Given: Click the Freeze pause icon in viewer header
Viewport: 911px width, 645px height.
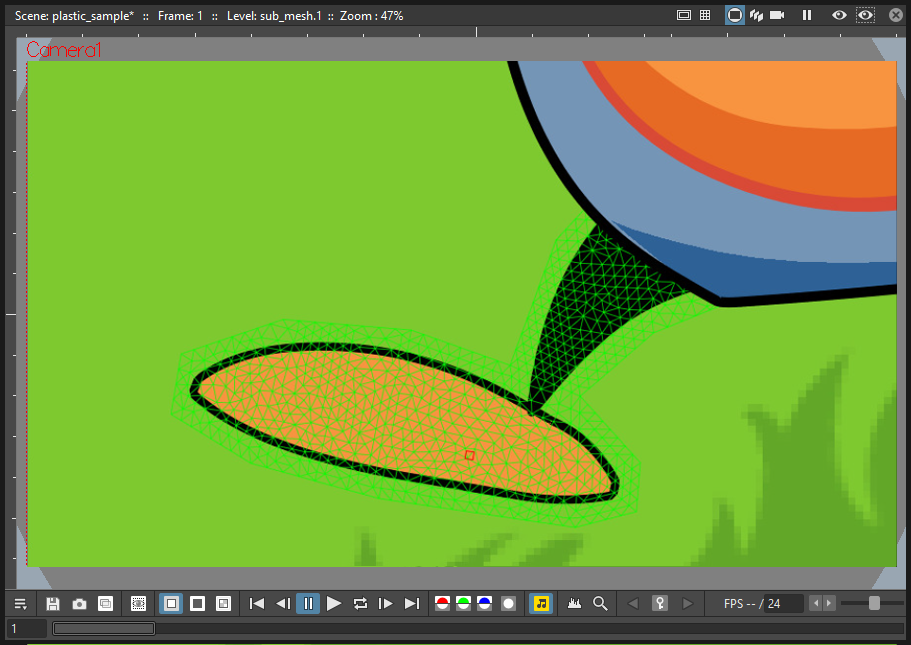Looking at the screenshot, I should coord(807,15).
